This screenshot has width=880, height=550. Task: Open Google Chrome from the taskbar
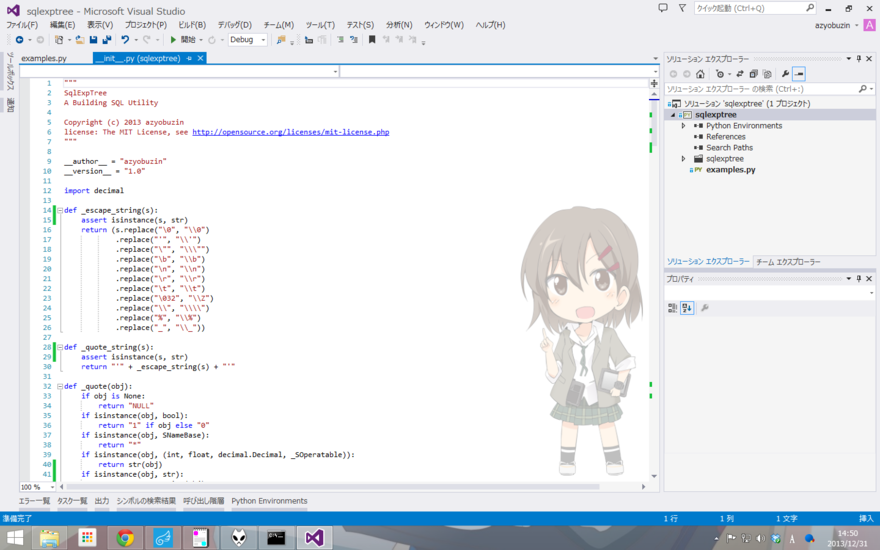[x=125, y=538]
